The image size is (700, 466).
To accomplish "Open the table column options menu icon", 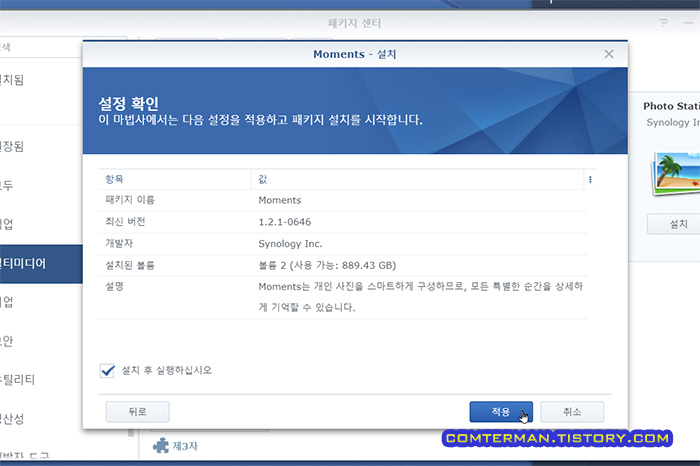I will coord(590,179).
